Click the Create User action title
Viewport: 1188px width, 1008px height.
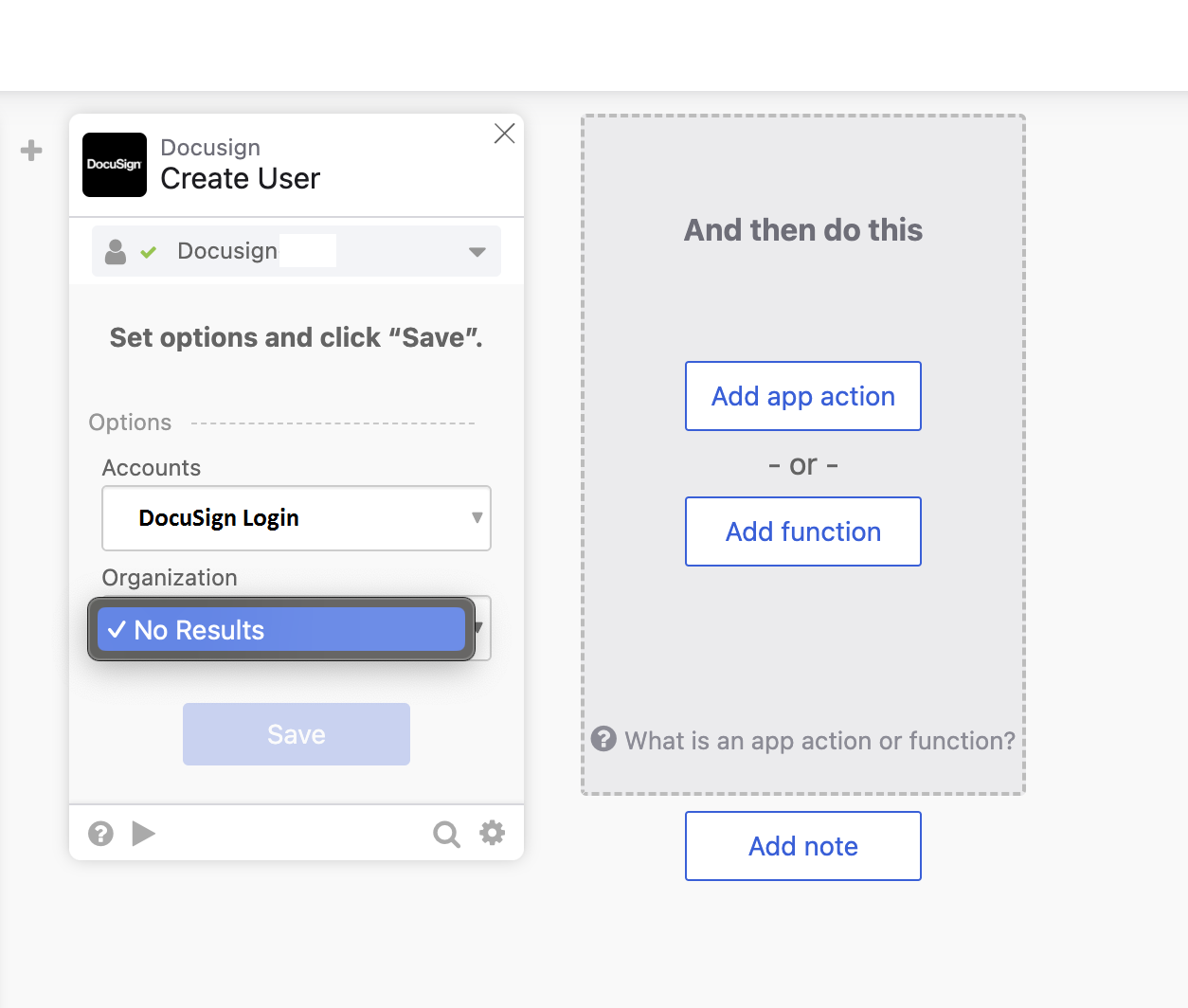(241, 179)
